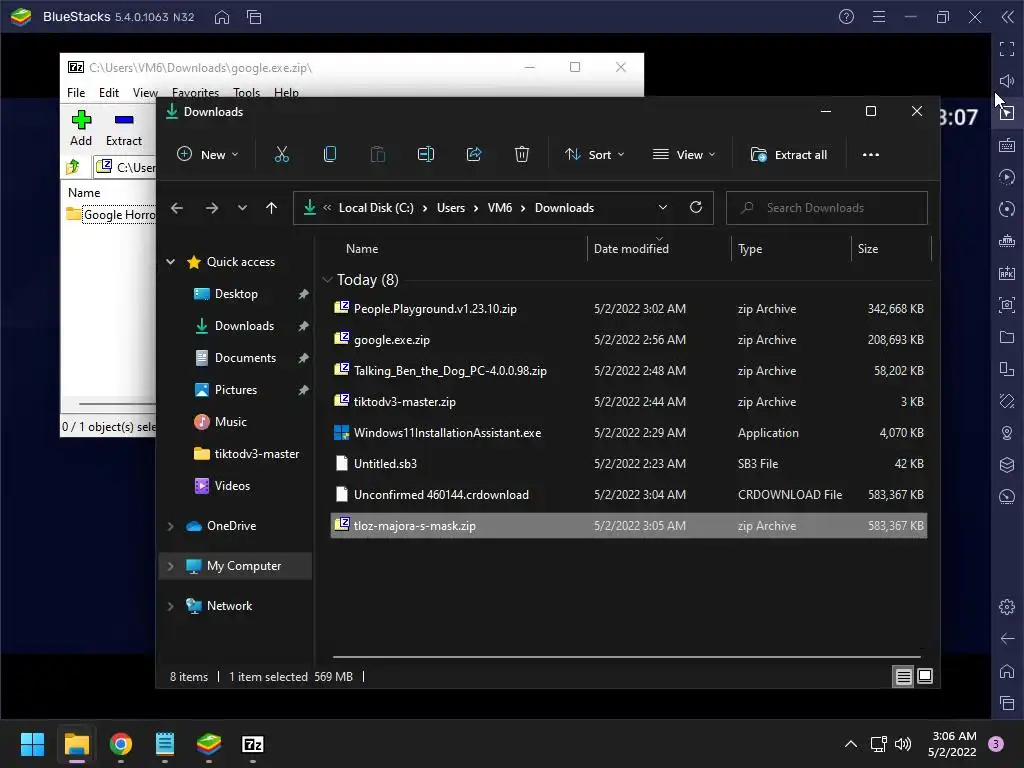Refresh the Downloads folder view
This screenshot has width=1024, height=768.
(x=696, y=208)
